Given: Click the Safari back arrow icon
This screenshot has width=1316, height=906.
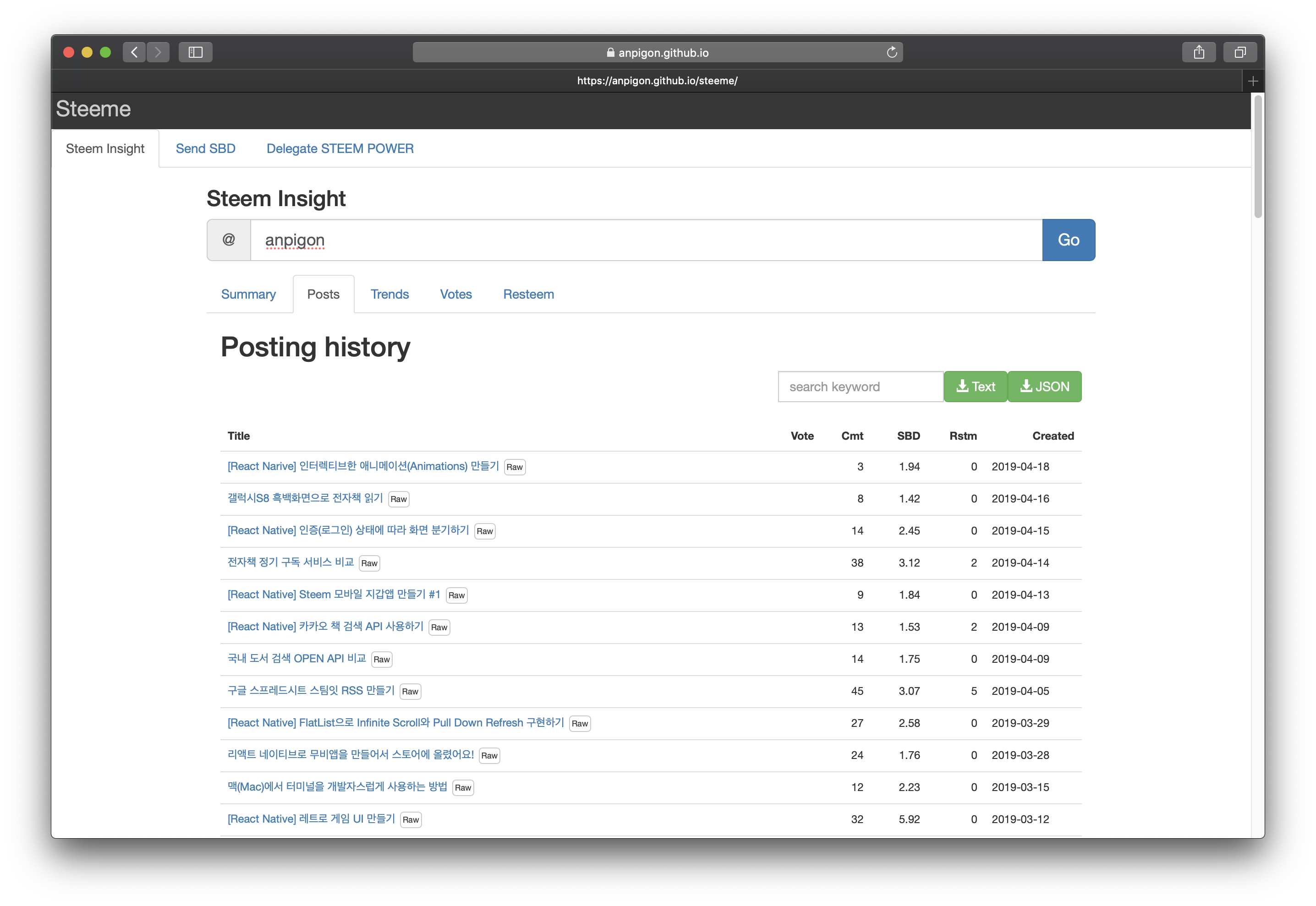Looking at the screenshot, I should pyautogui.click(x=134, y=52).
